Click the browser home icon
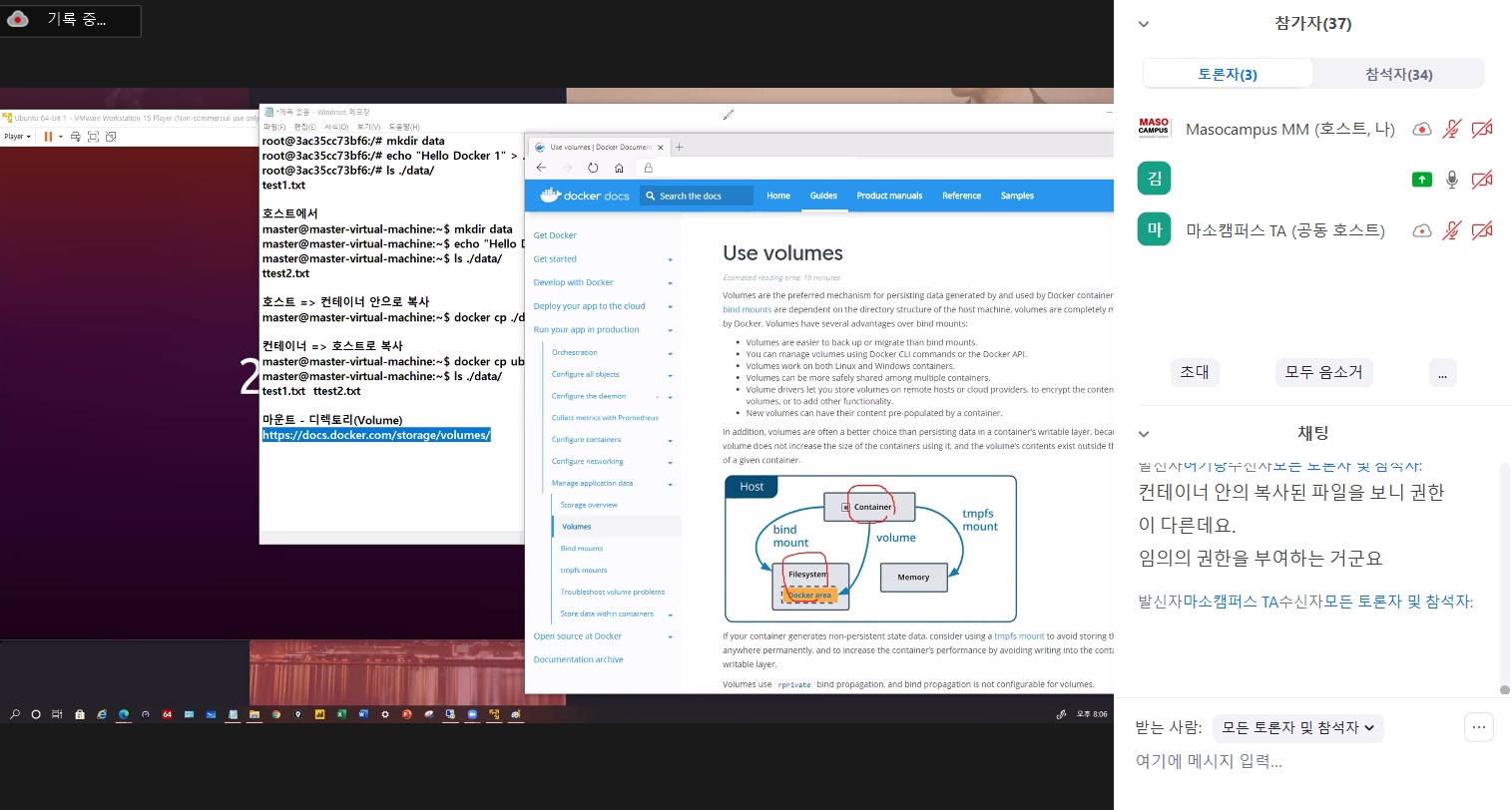Image resolution: width=1512 pixels, height=810 pixels. (x=619, y=168)
